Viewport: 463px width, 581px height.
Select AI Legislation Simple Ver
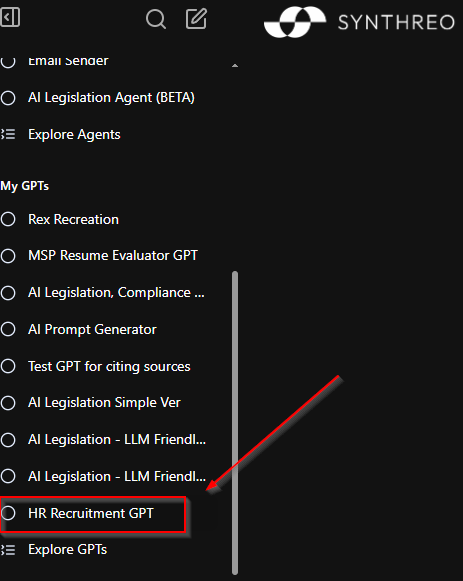(104, 403)
